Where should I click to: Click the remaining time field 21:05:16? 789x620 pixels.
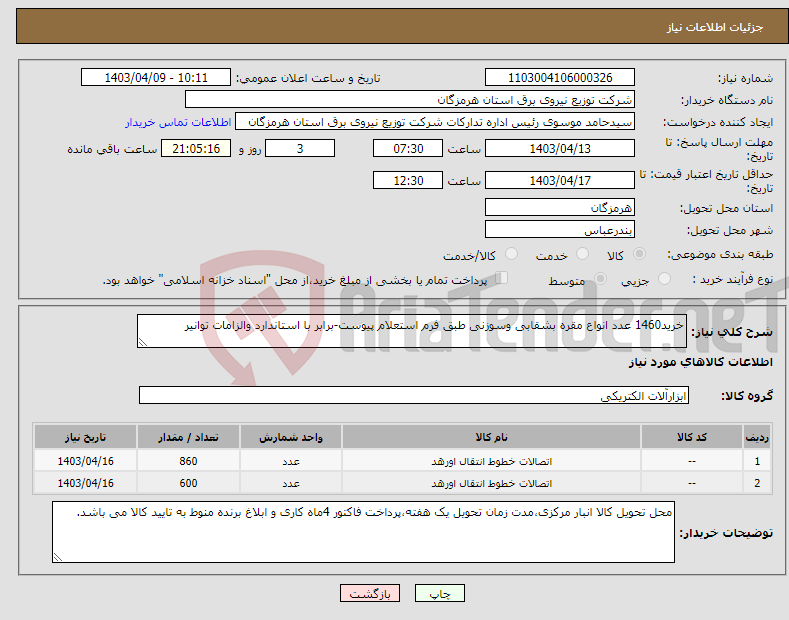point(196,148)
